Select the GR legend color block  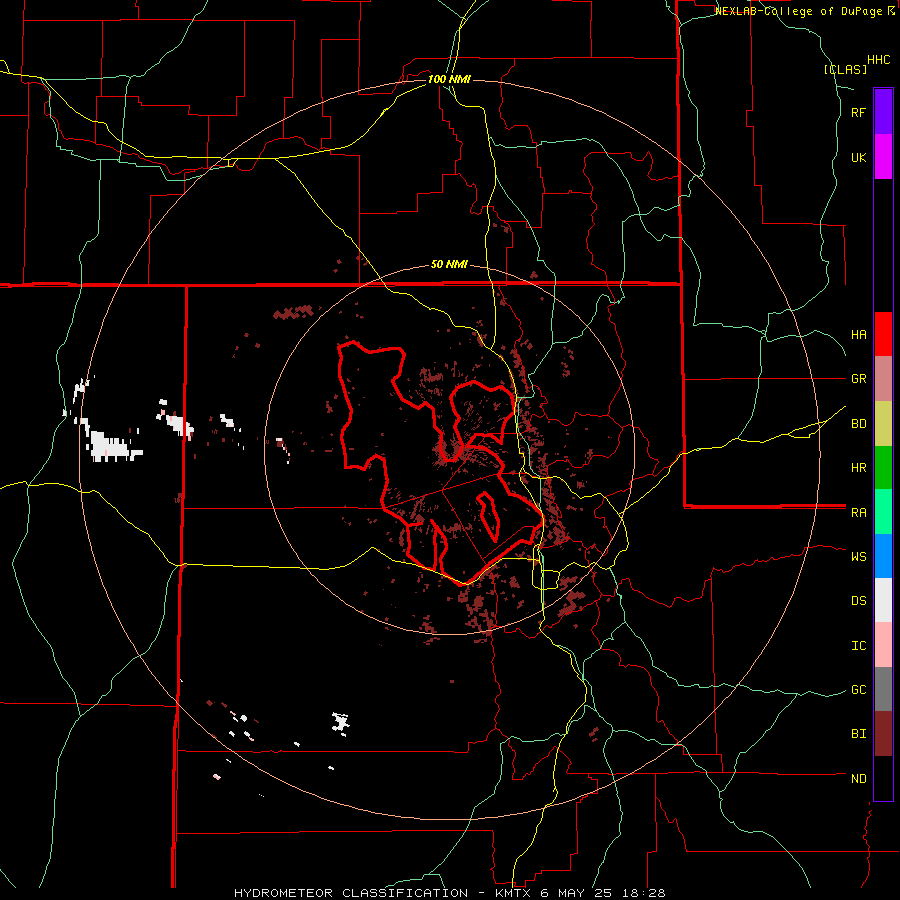(x=883, y=379)
